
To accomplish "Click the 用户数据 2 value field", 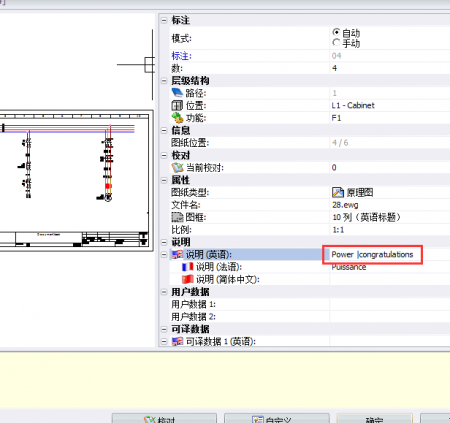I will [390, 317].
